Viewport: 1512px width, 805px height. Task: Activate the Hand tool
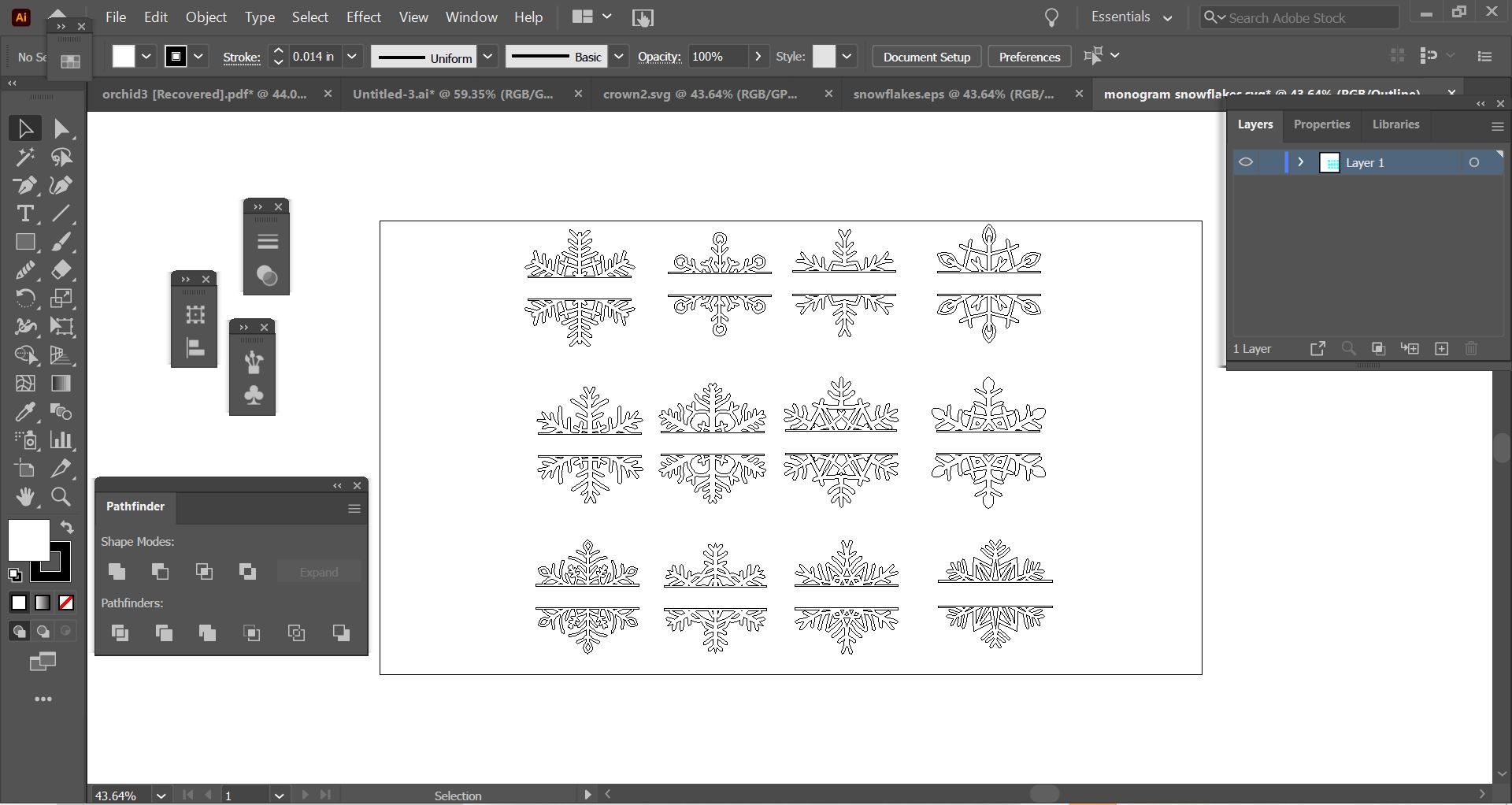point(25,496)
